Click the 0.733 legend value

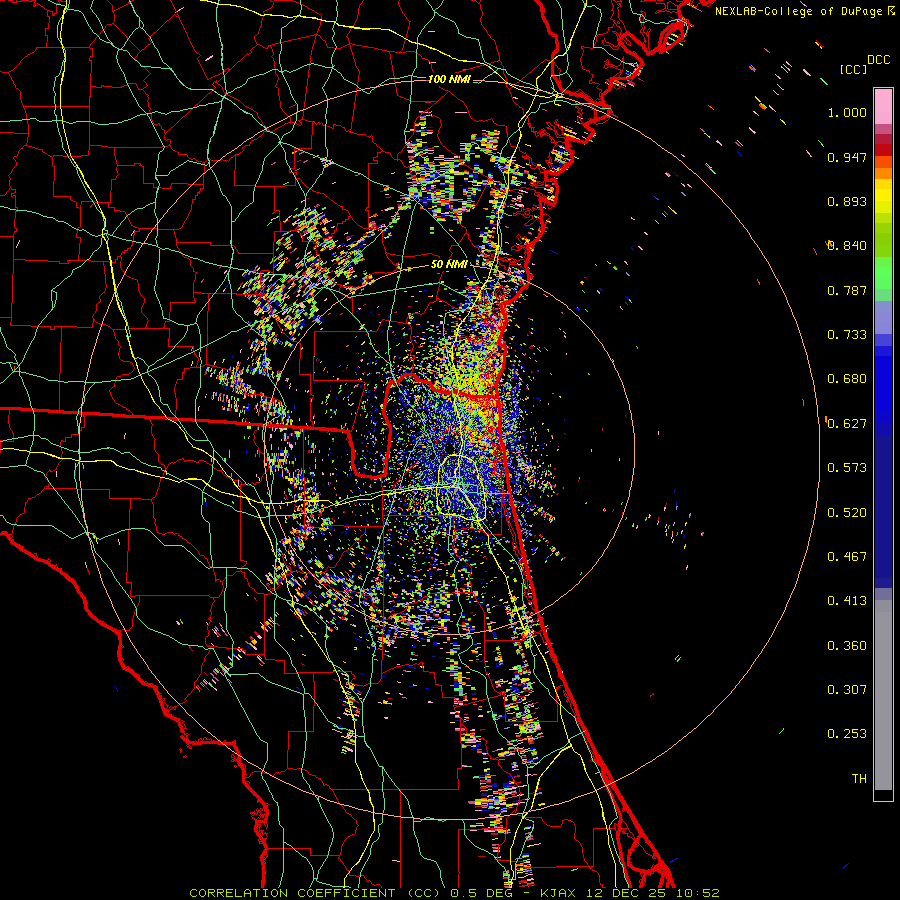(x=847, y=335)
